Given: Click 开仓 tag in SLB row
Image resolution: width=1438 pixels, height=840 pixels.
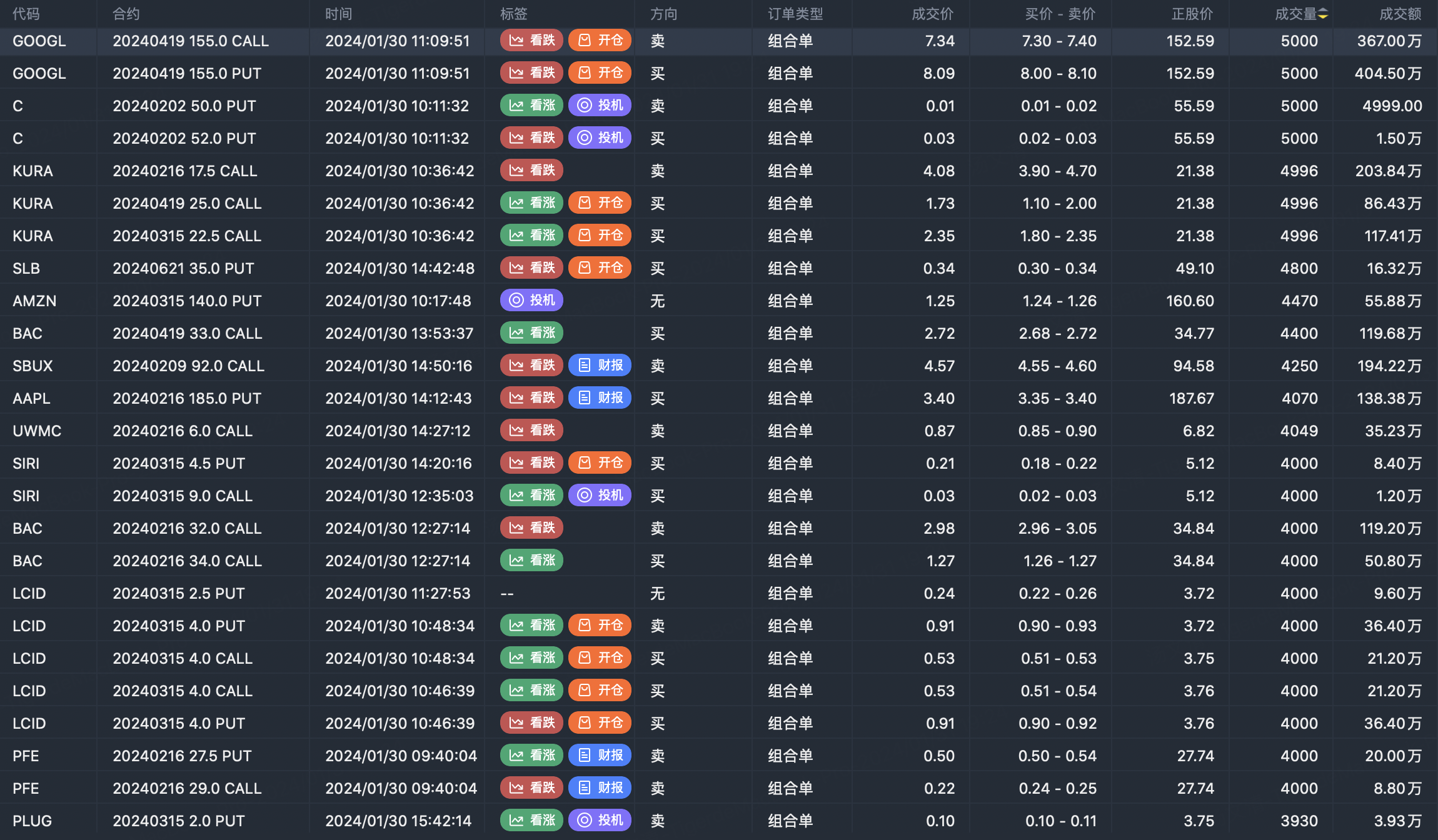Looking at the screenshot, I should (x=600, y=268).
